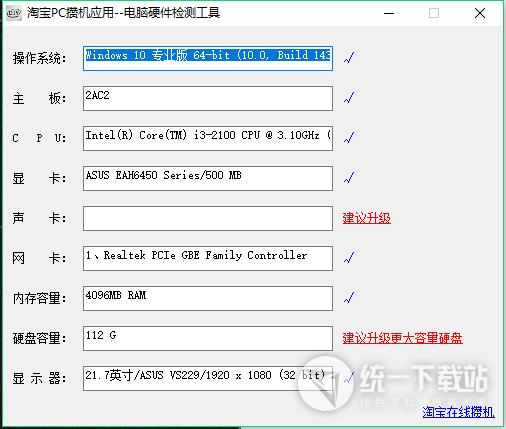This screenshot has height=429, width=506.
Task: Click the checkmark beside the ASUS EAH6450 field
Action: [x=349, y=177]
